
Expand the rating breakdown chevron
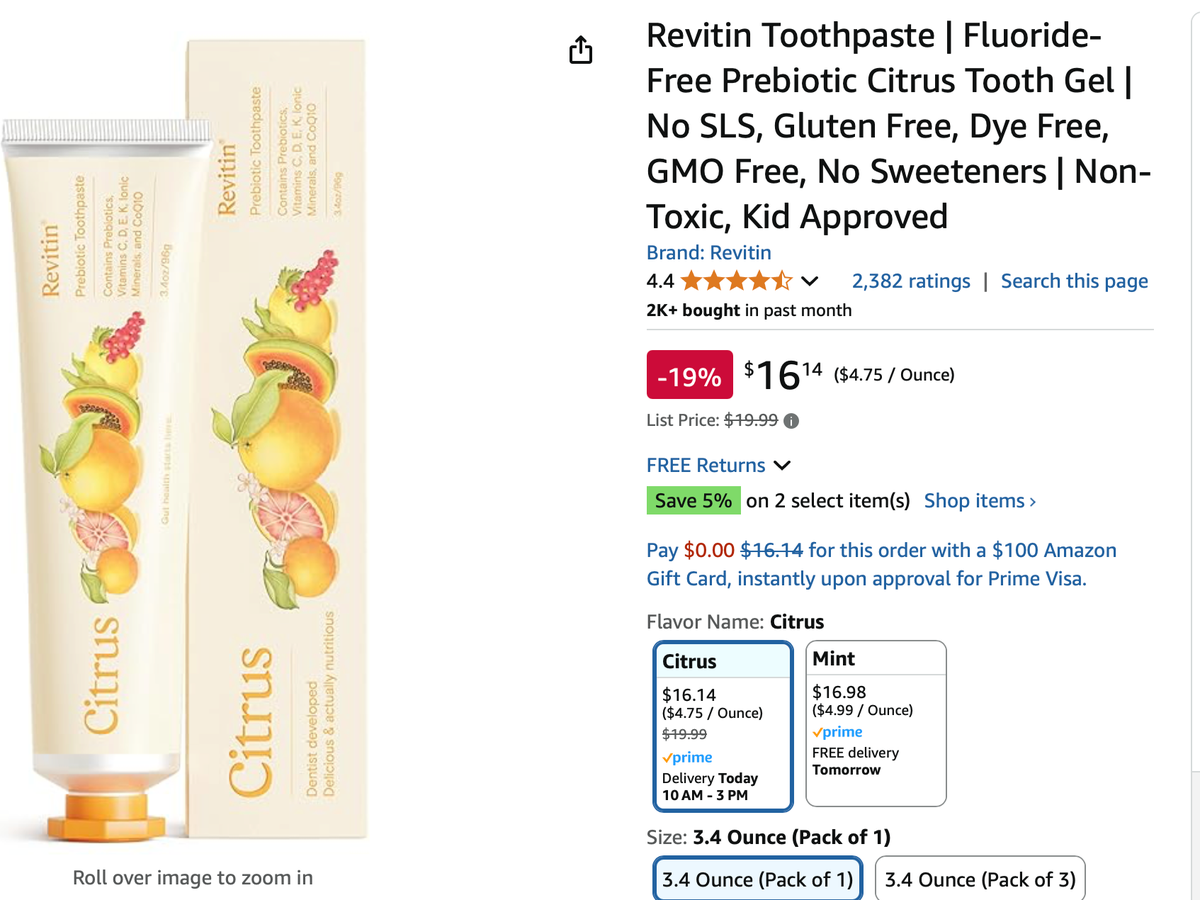(x=810, y=281)
